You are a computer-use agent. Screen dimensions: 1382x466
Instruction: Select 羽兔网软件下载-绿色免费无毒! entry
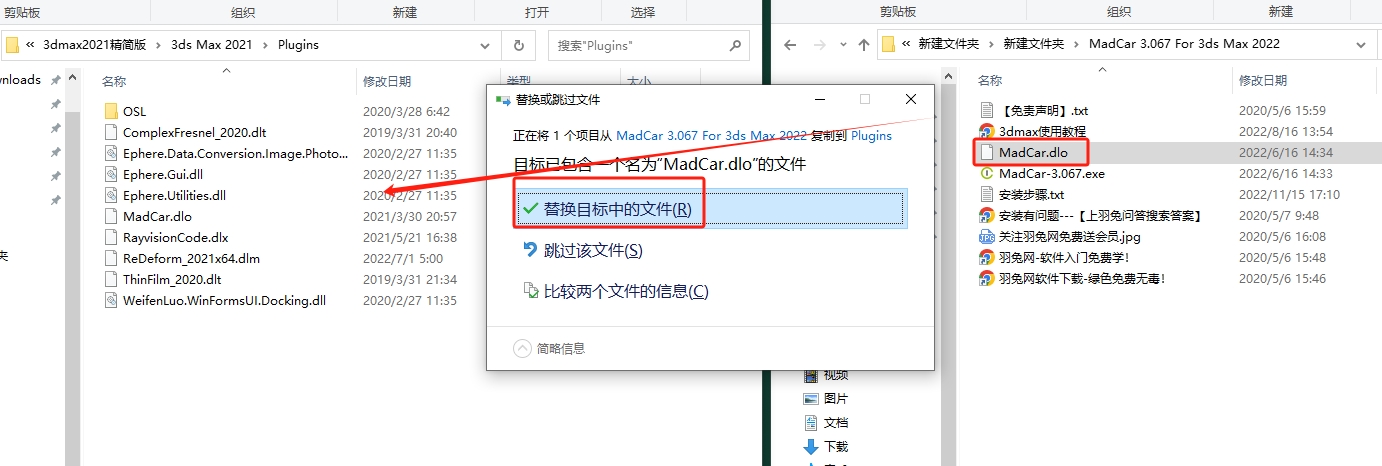[x=1082, y=279]
